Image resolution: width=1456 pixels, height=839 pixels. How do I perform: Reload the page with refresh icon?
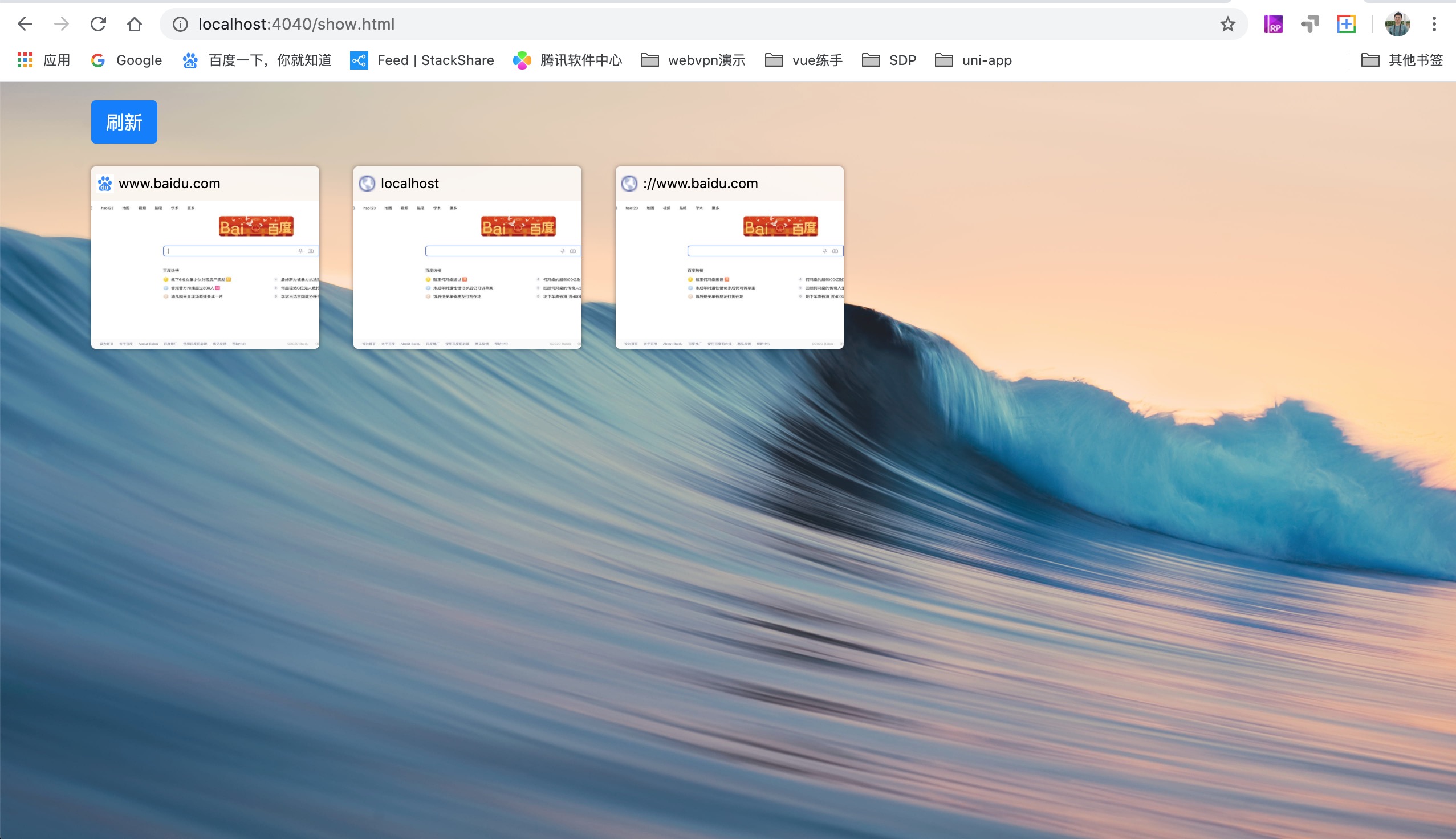coord(98,24)
